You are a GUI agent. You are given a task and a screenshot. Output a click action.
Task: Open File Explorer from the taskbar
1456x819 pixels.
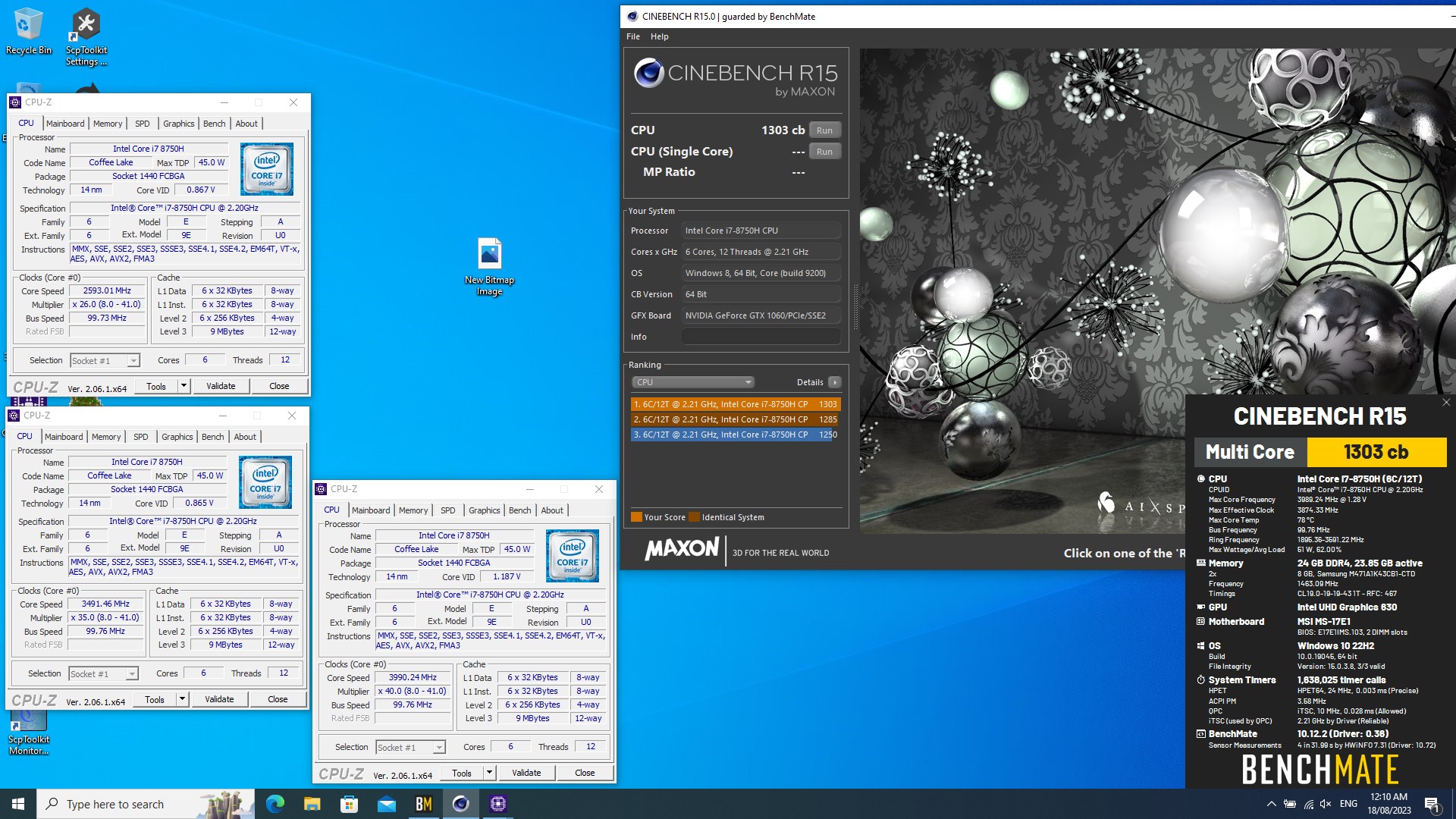click(x=312, y=804)
